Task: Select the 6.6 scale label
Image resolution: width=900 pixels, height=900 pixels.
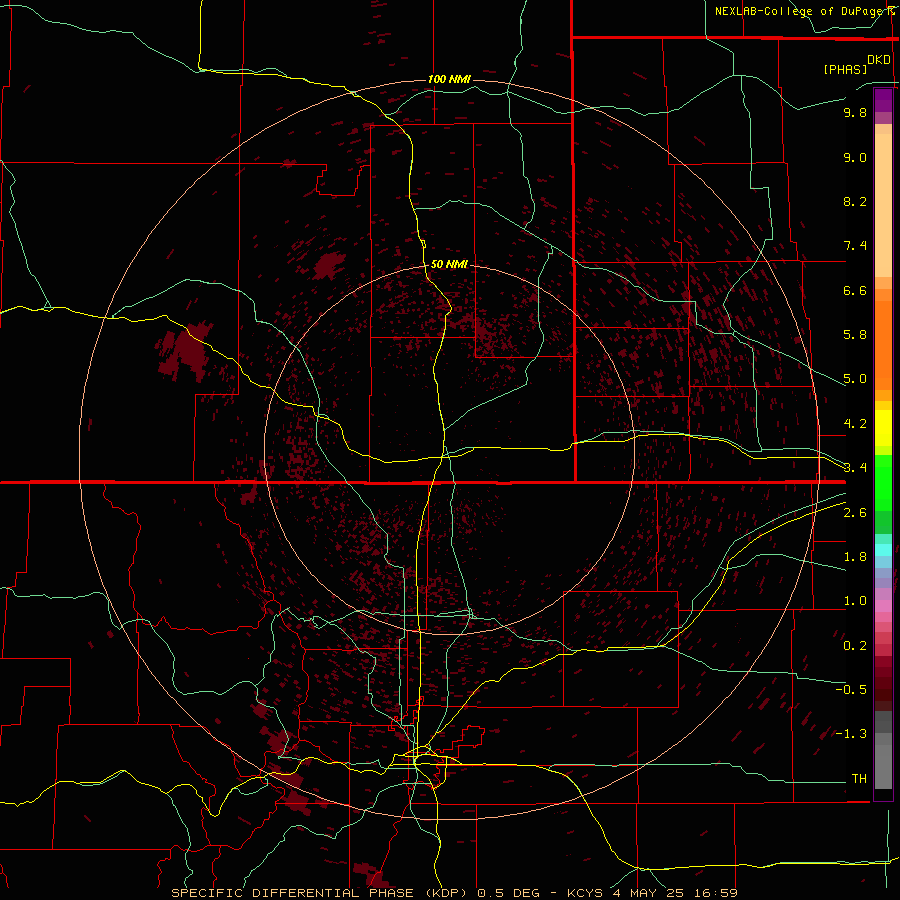Action: [x=855, y=290]
